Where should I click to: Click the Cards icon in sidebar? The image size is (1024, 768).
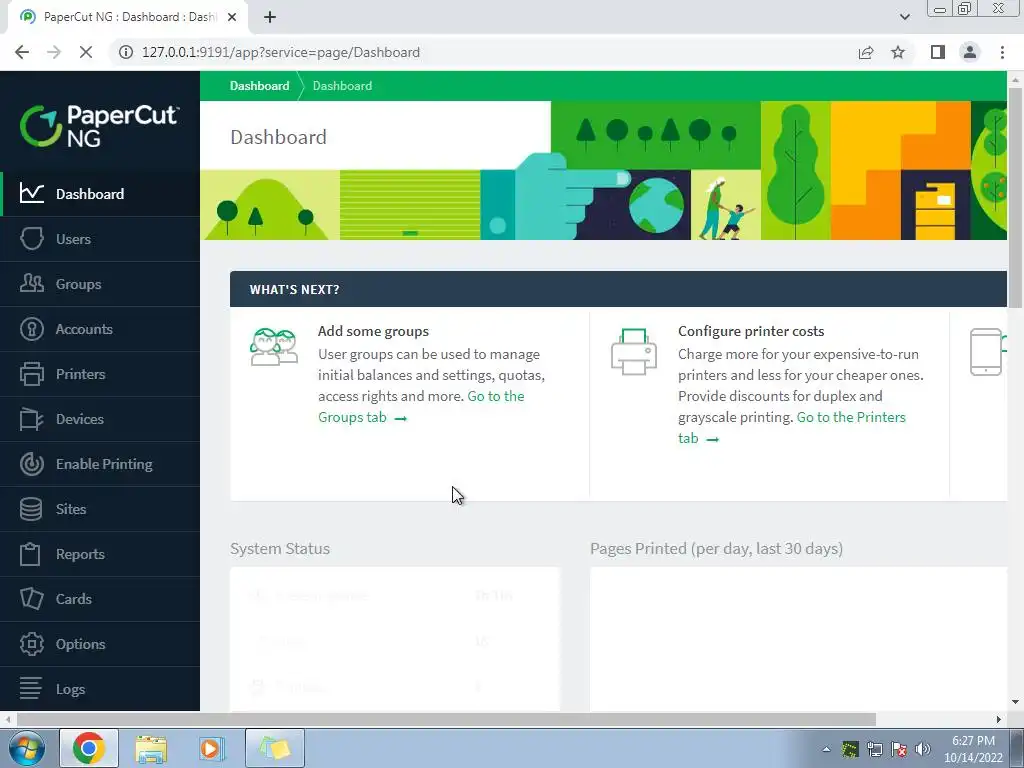click(31, 599)
